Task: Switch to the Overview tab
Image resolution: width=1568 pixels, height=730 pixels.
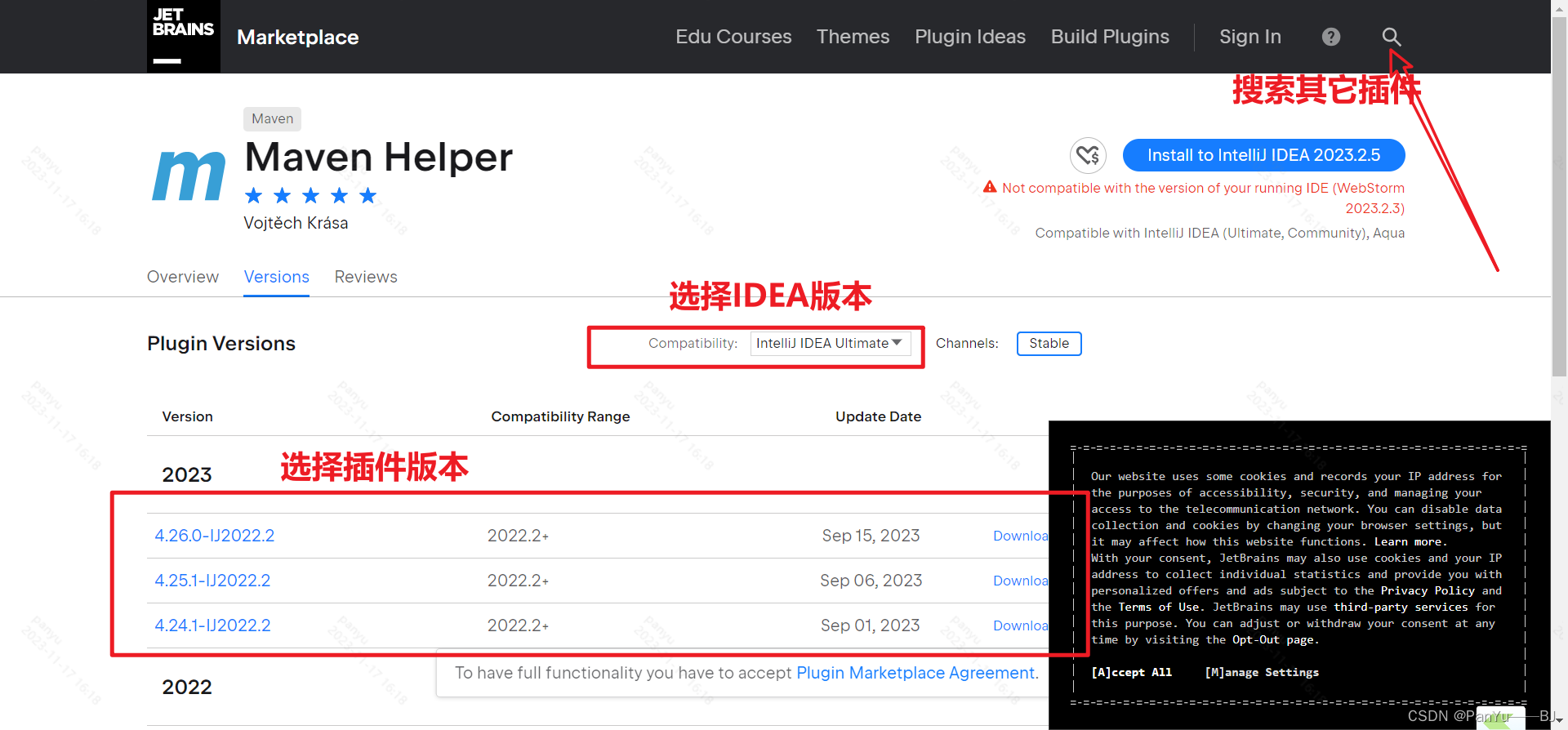Action: coord(183,277)
